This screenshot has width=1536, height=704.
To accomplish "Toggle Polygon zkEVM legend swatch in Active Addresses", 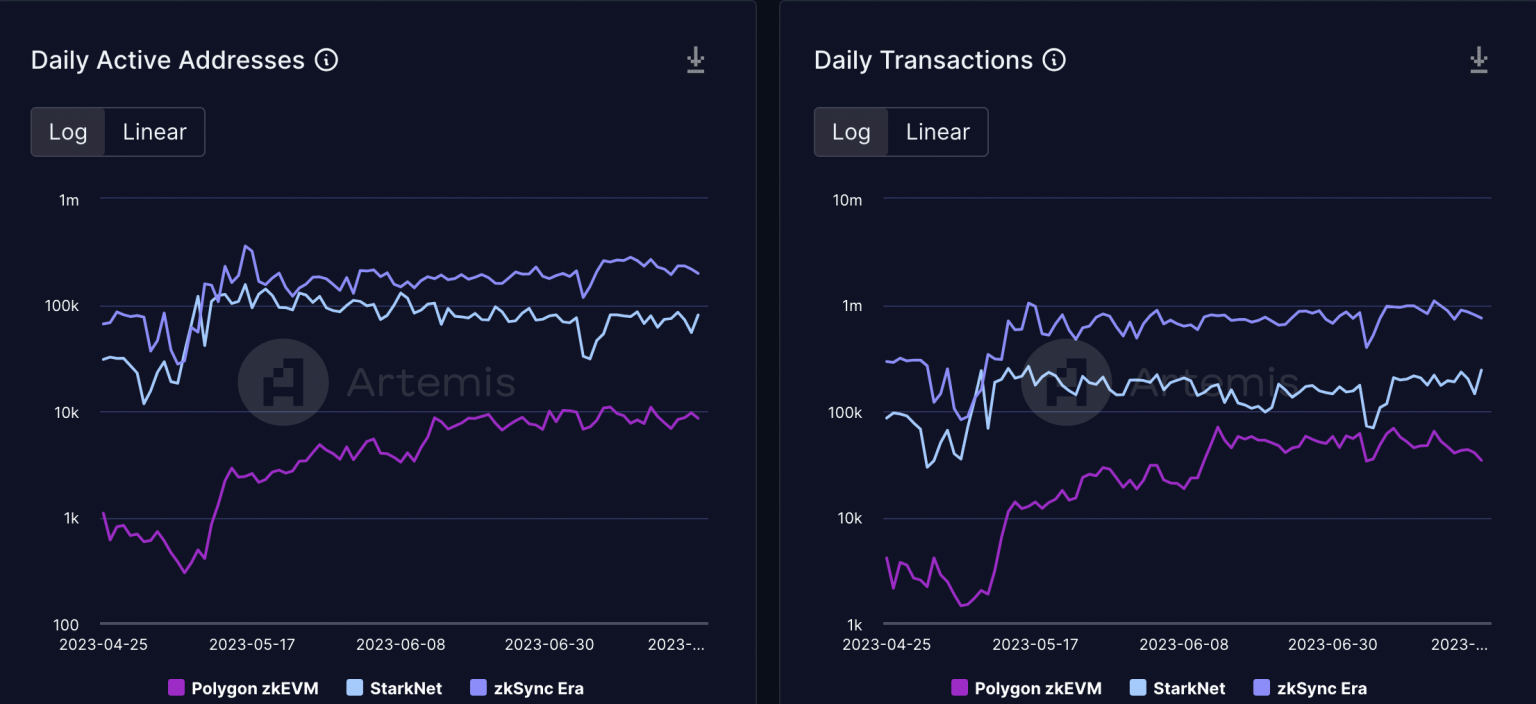I will pyautogui.click(x=176, y=688).
